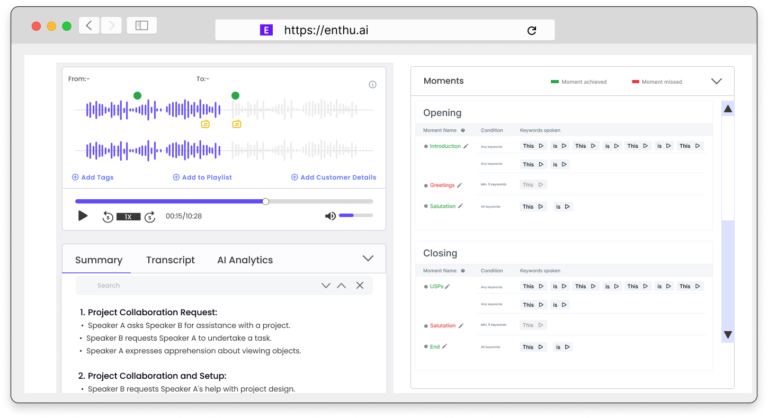768x418 pixels.
Task: Skip forward 5 seconds in recording
Action: coord(150,217)
